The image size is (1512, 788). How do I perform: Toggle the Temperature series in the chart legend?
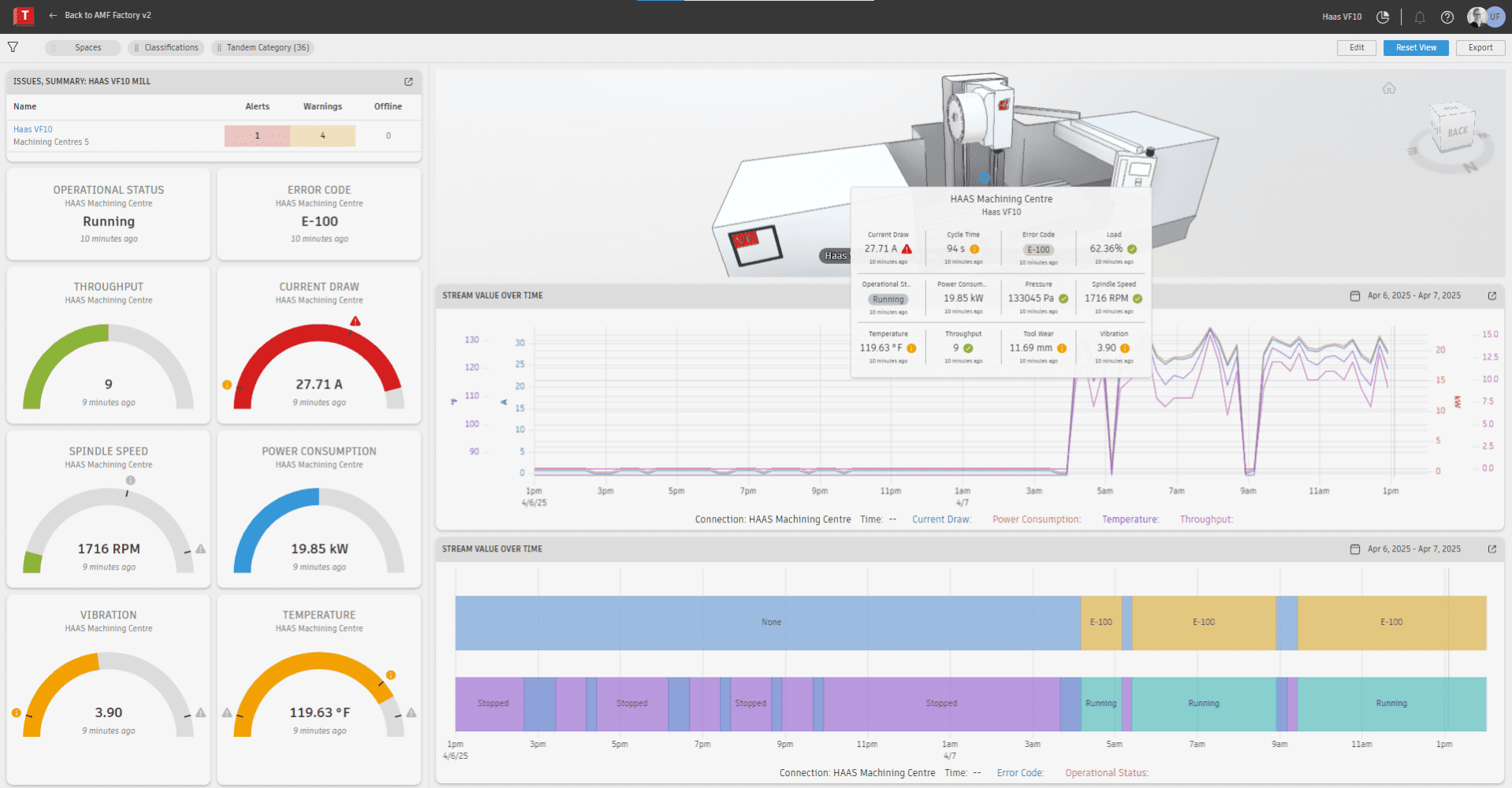pos(1130,519)
